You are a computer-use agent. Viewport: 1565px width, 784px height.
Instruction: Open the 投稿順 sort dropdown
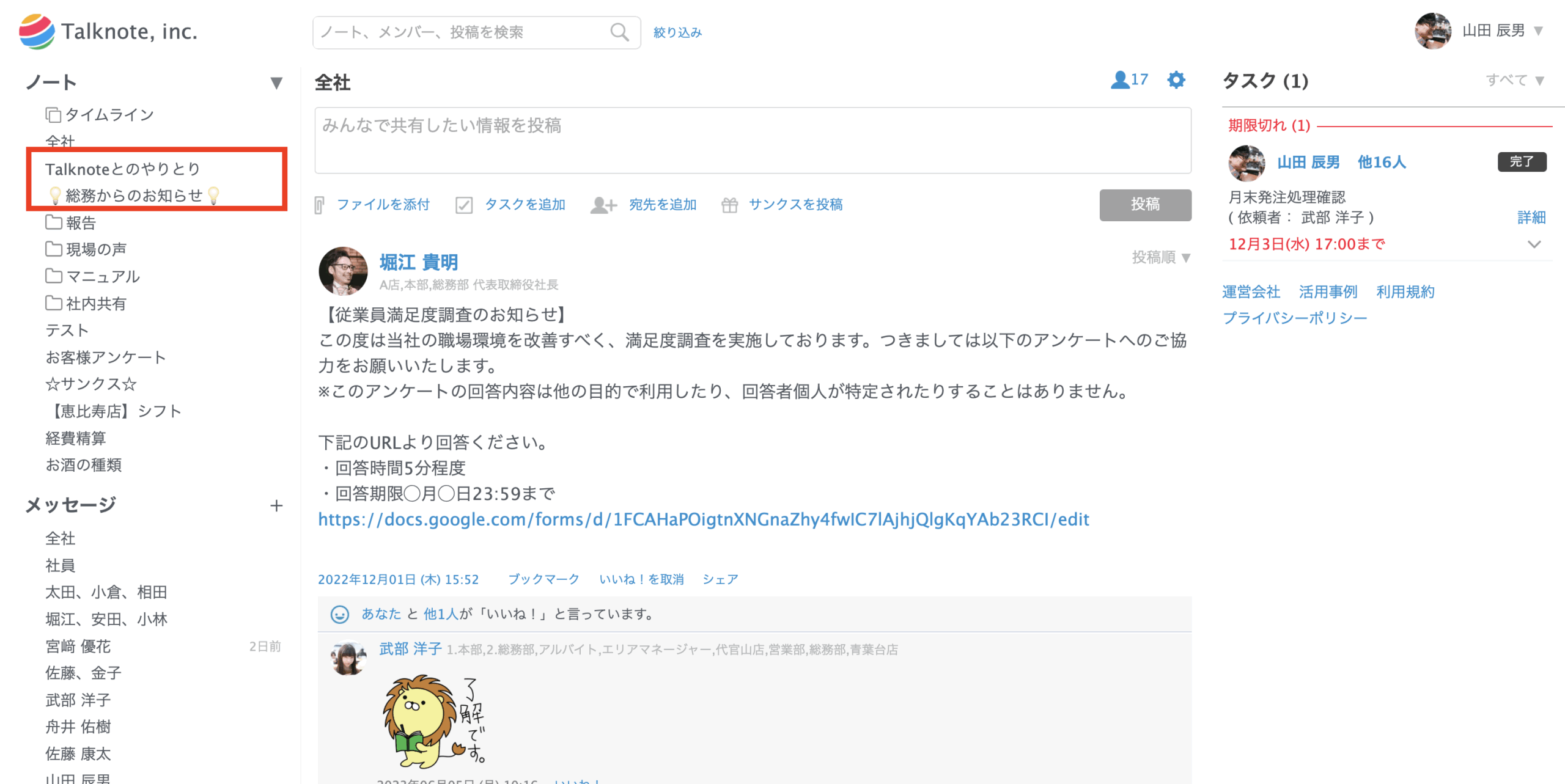(x=1160, y=257)
